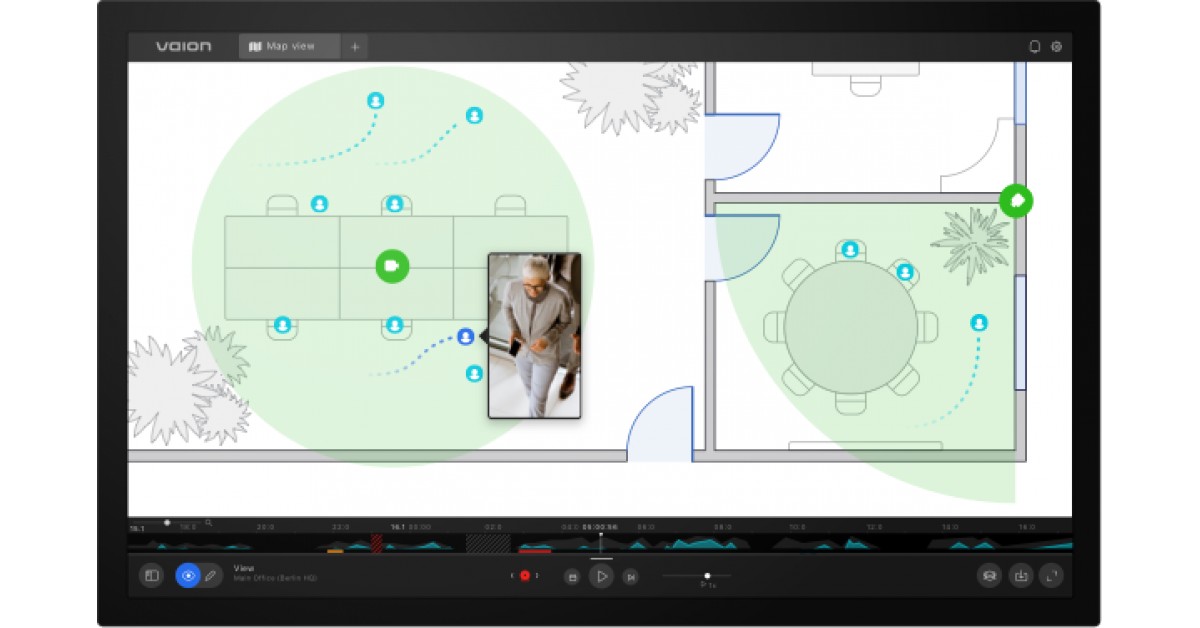Click the Vaion logo
This screenshot has width=1200, height=628.
184,45
